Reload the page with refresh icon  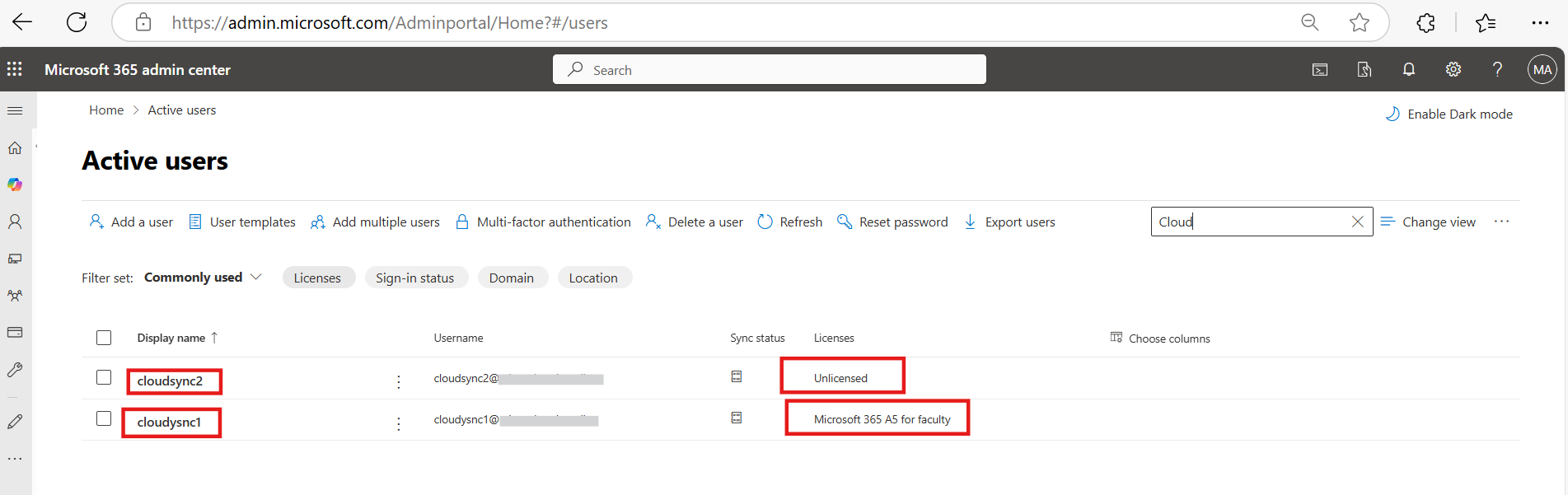tap(77, 22)
